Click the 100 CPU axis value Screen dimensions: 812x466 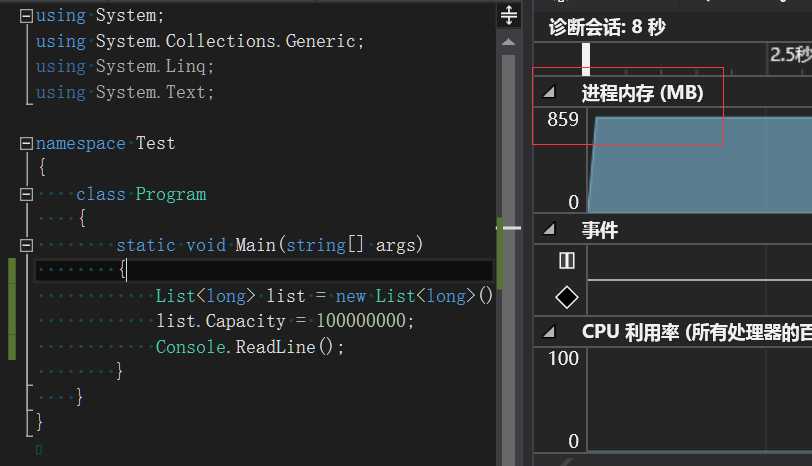[563, 358]
